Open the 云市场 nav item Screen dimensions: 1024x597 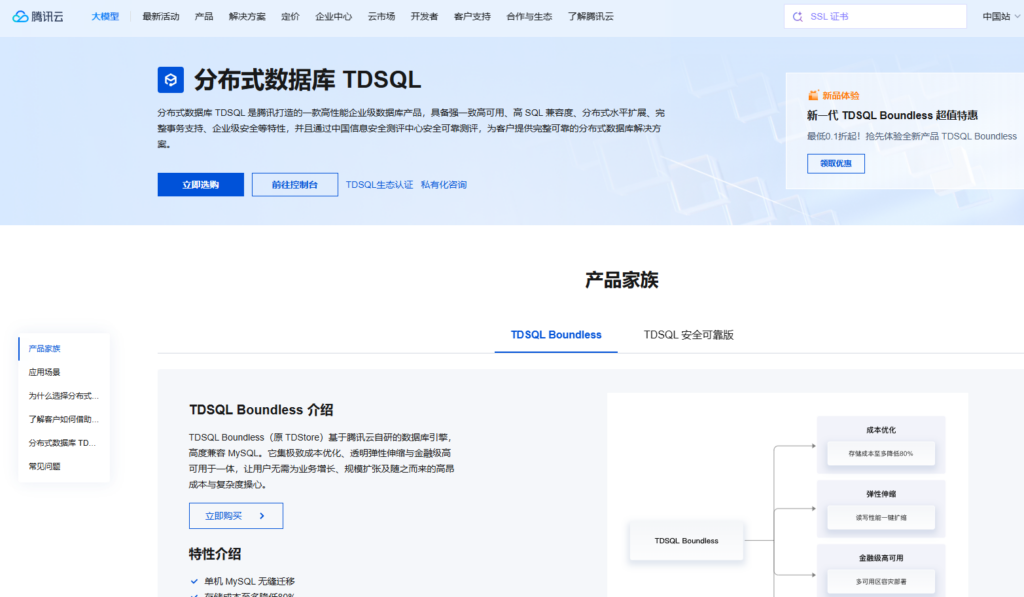[x=381, y=16]
